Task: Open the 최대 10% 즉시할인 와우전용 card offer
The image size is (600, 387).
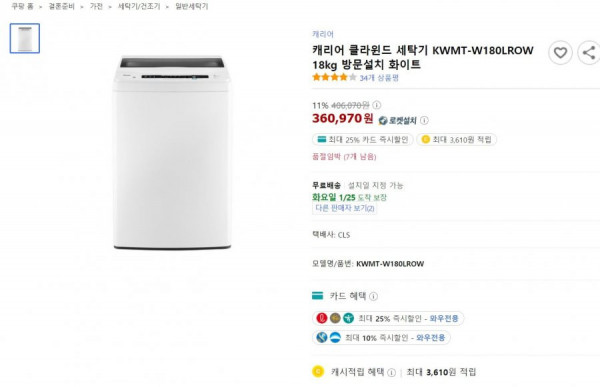Action: tap(381, 338)
